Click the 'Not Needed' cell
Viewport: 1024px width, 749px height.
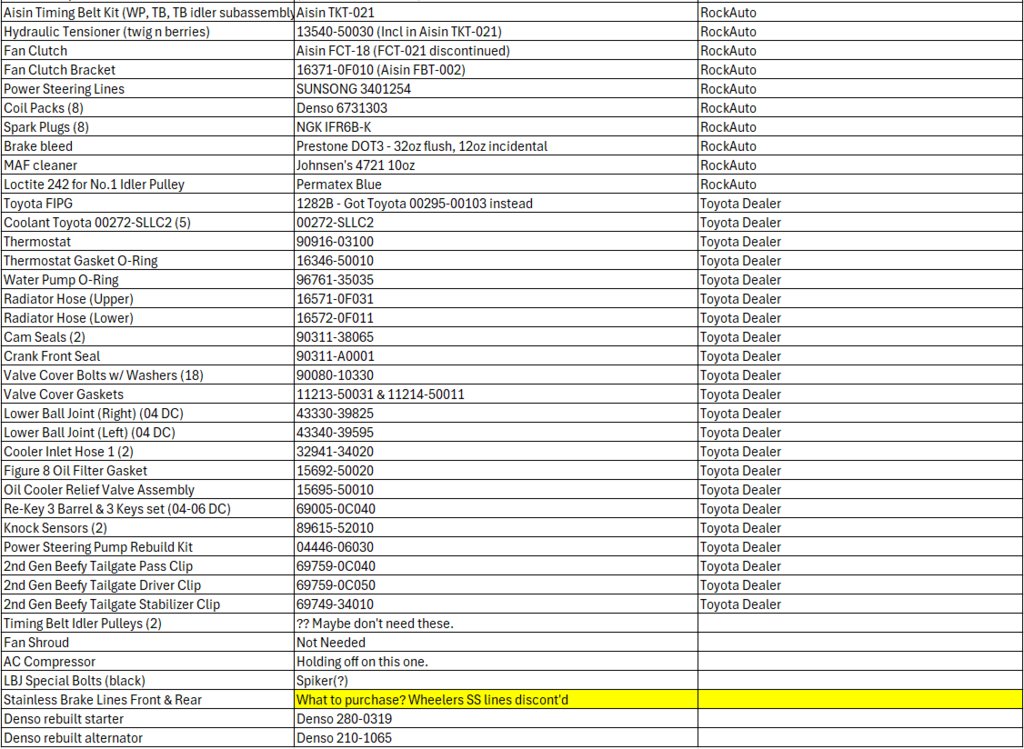496,641
